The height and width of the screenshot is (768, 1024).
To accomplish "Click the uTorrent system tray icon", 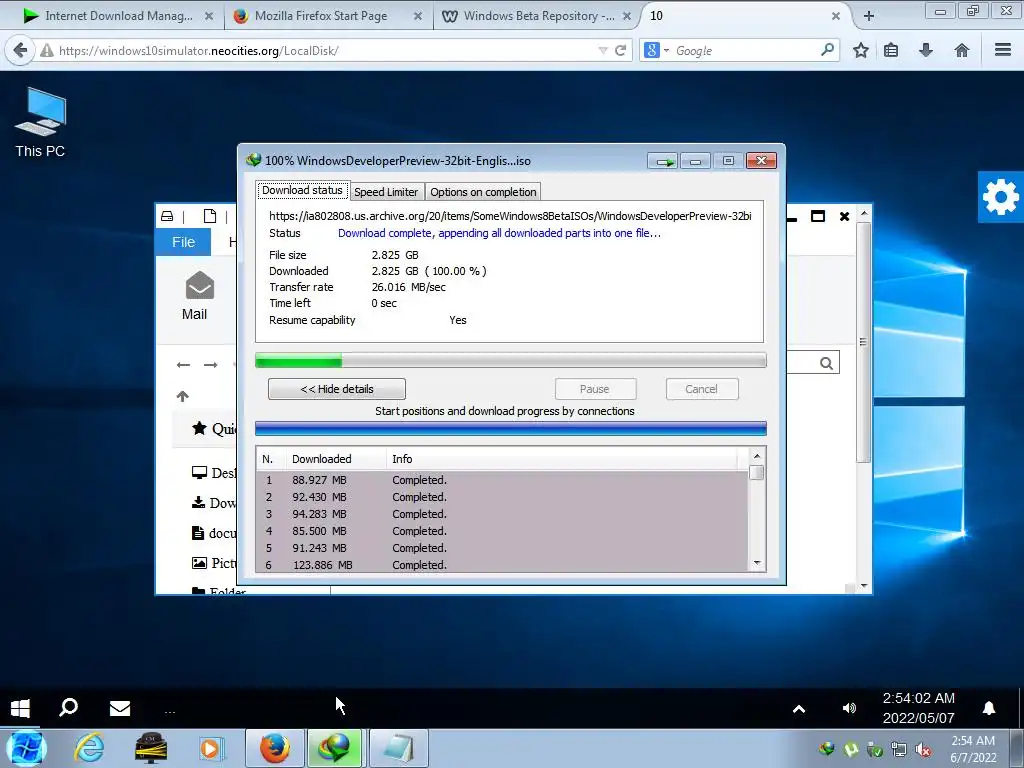I will (851, 749).
